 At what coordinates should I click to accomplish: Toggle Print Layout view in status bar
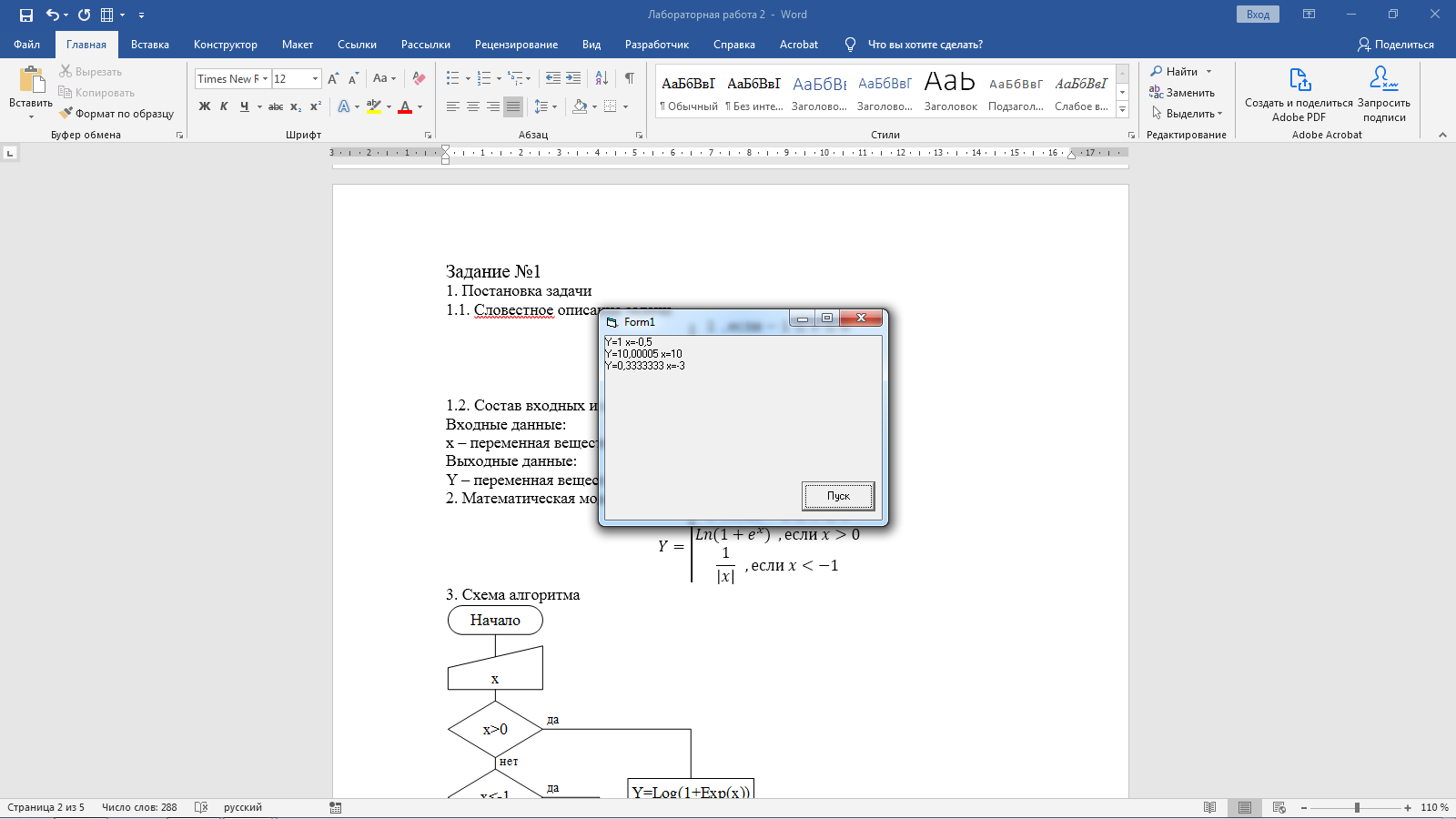[1244, 807]
